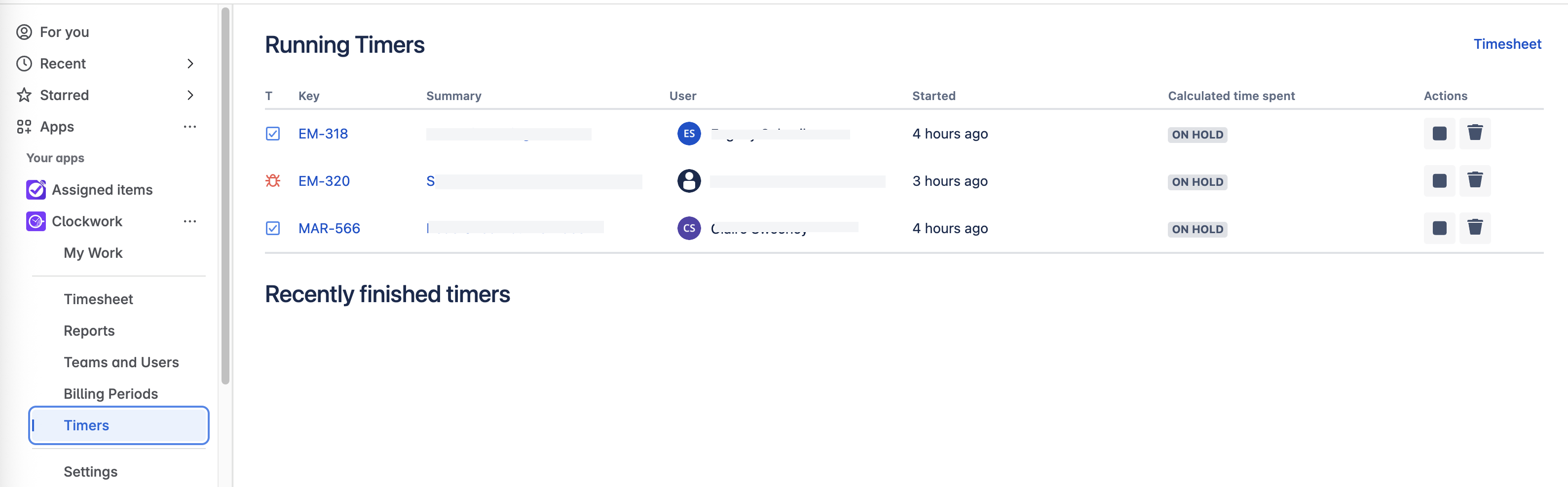Screen dimensions: 1568x487
Task: Click the CS user avatar
Action: click(688, 229)
